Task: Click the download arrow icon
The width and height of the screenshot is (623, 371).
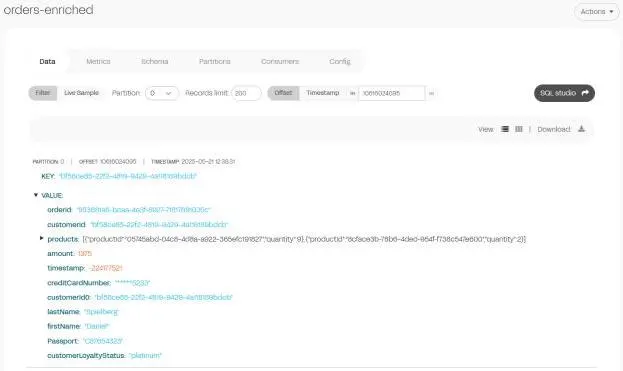Action: pos(582,129)
